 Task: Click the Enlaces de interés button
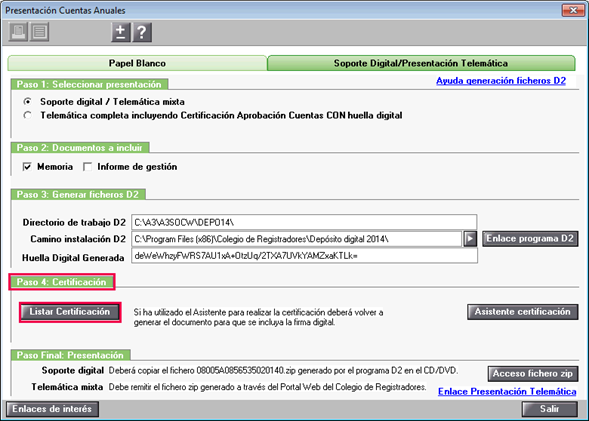(x=52, y=409)
